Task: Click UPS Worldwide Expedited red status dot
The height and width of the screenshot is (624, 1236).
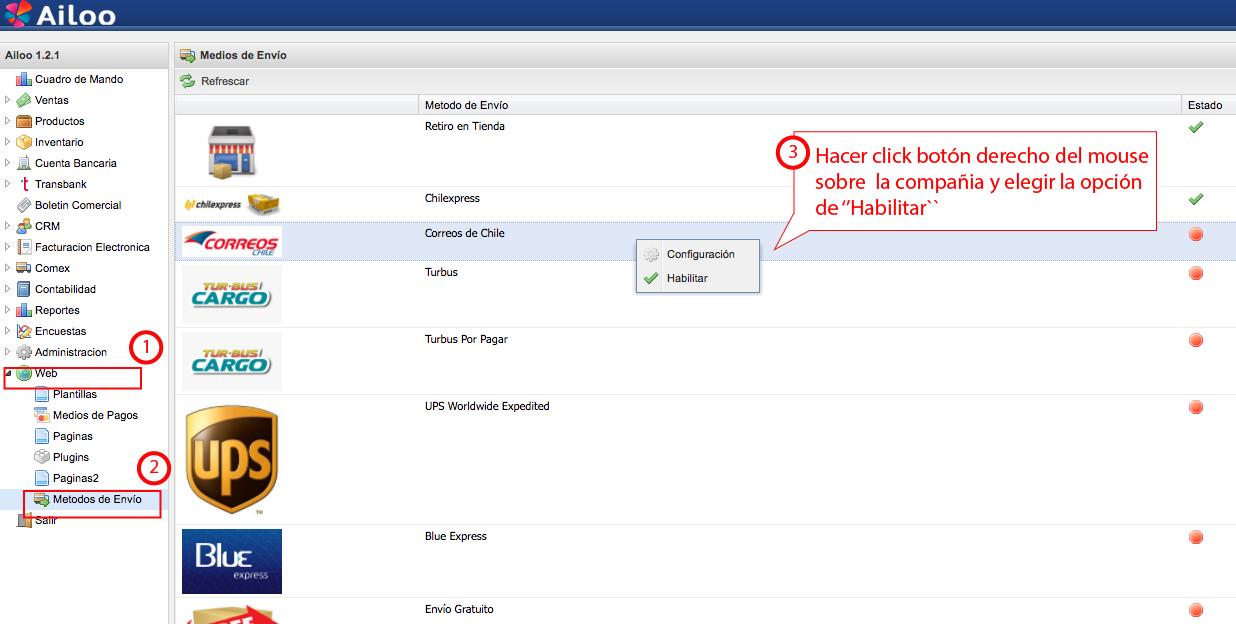Action: point(1196,407)
